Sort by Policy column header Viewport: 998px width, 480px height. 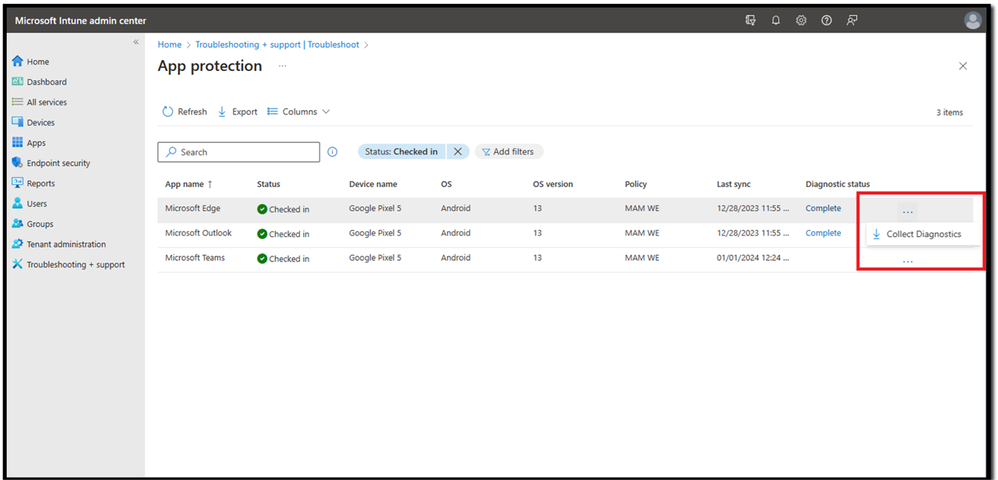pos(636,184)
